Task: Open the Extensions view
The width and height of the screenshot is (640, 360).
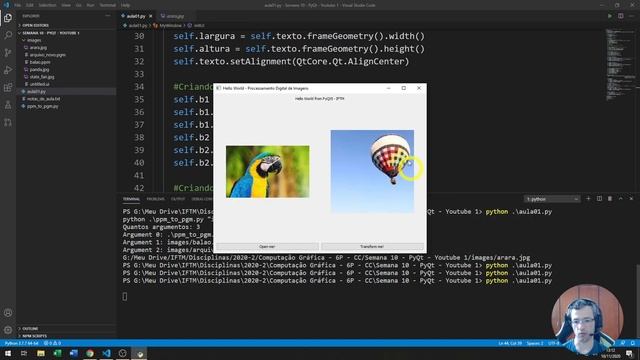Action: [8, 88]
